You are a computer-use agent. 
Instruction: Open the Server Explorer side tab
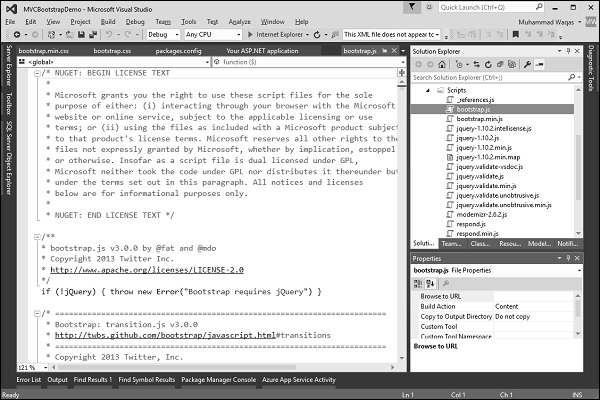pos(9,65)
